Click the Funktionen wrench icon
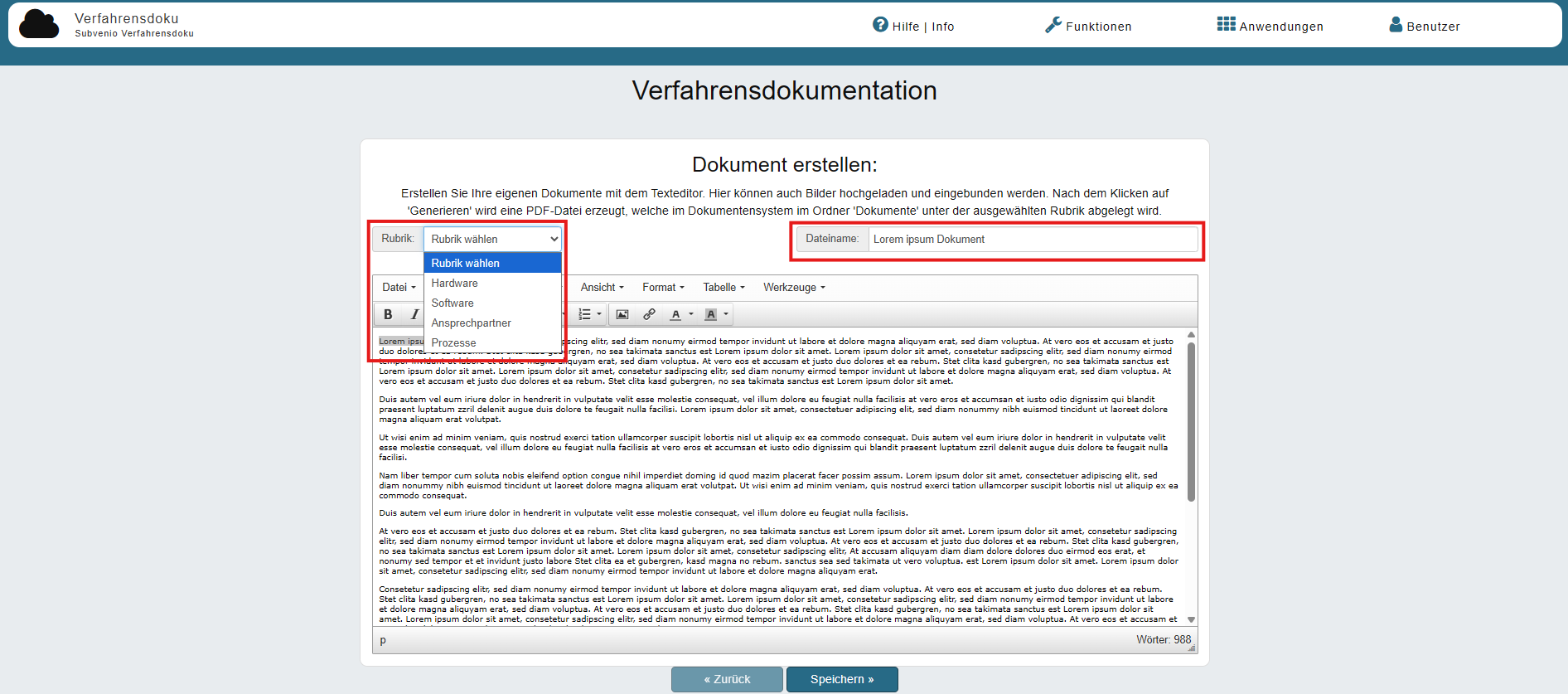 point(1053,25)
